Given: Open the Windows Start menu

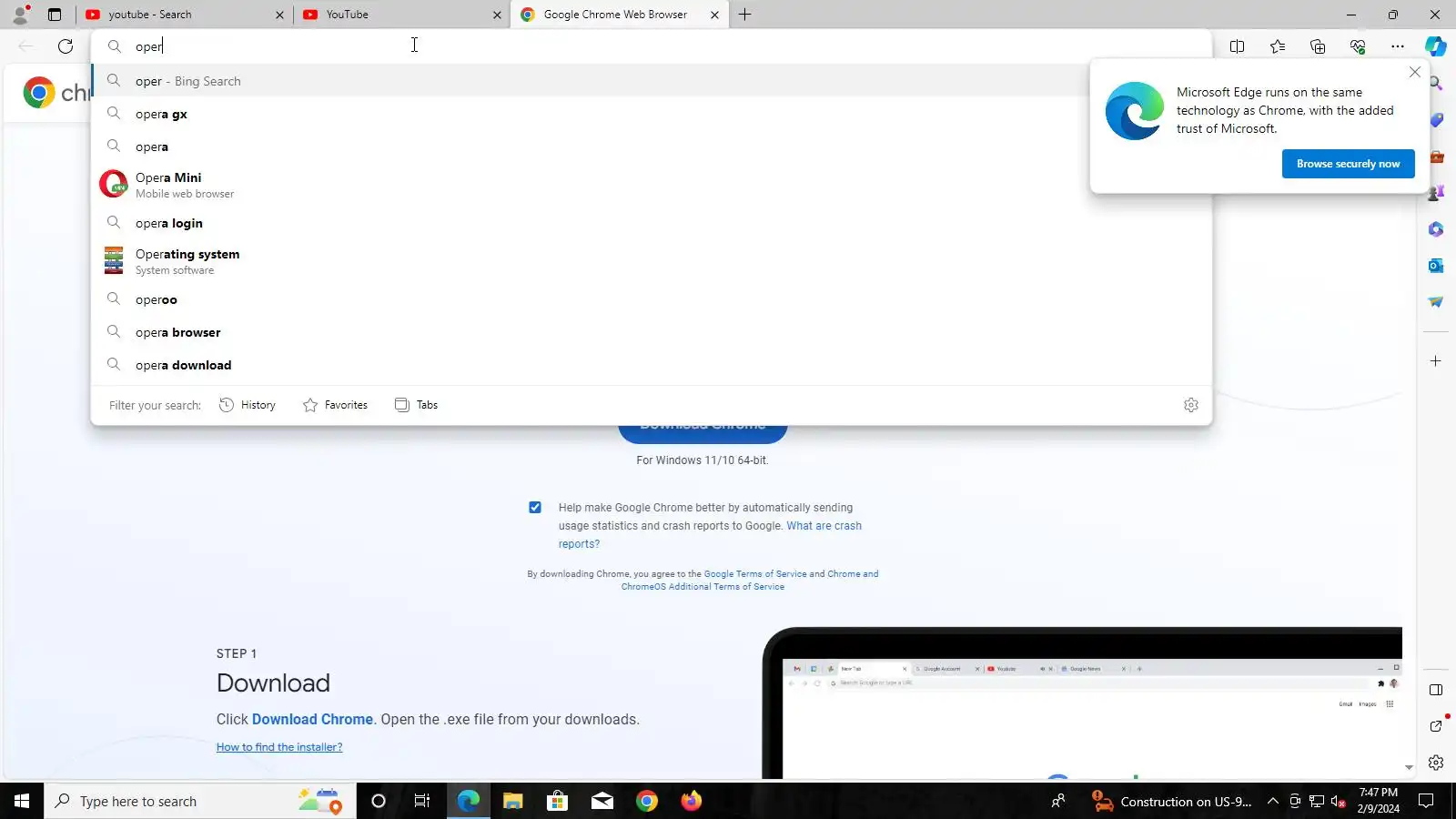Looking at the screenshot, I should click(x=22, y=801).
